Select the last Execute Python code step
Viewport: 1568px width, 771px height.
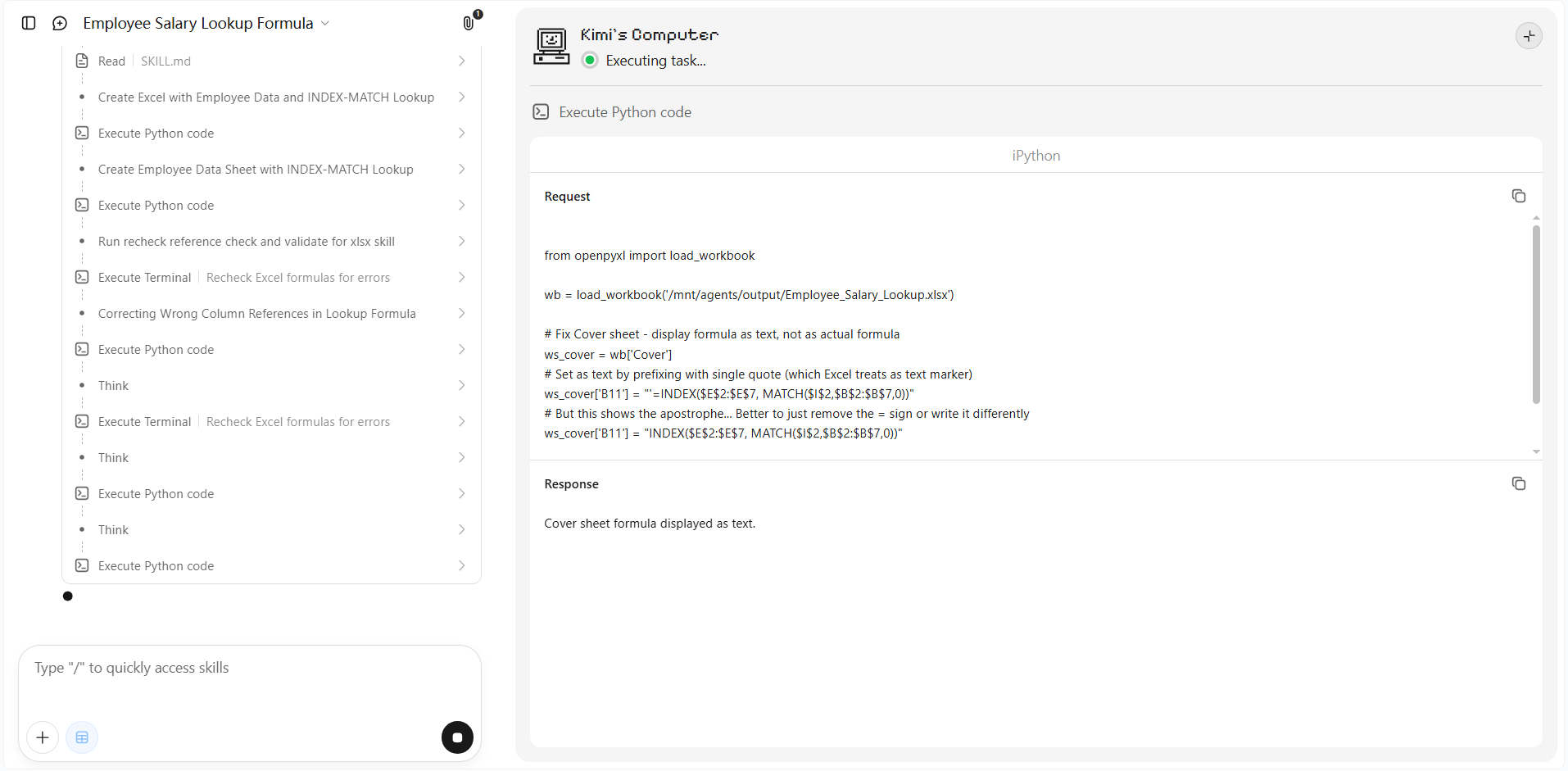(270, 566)
